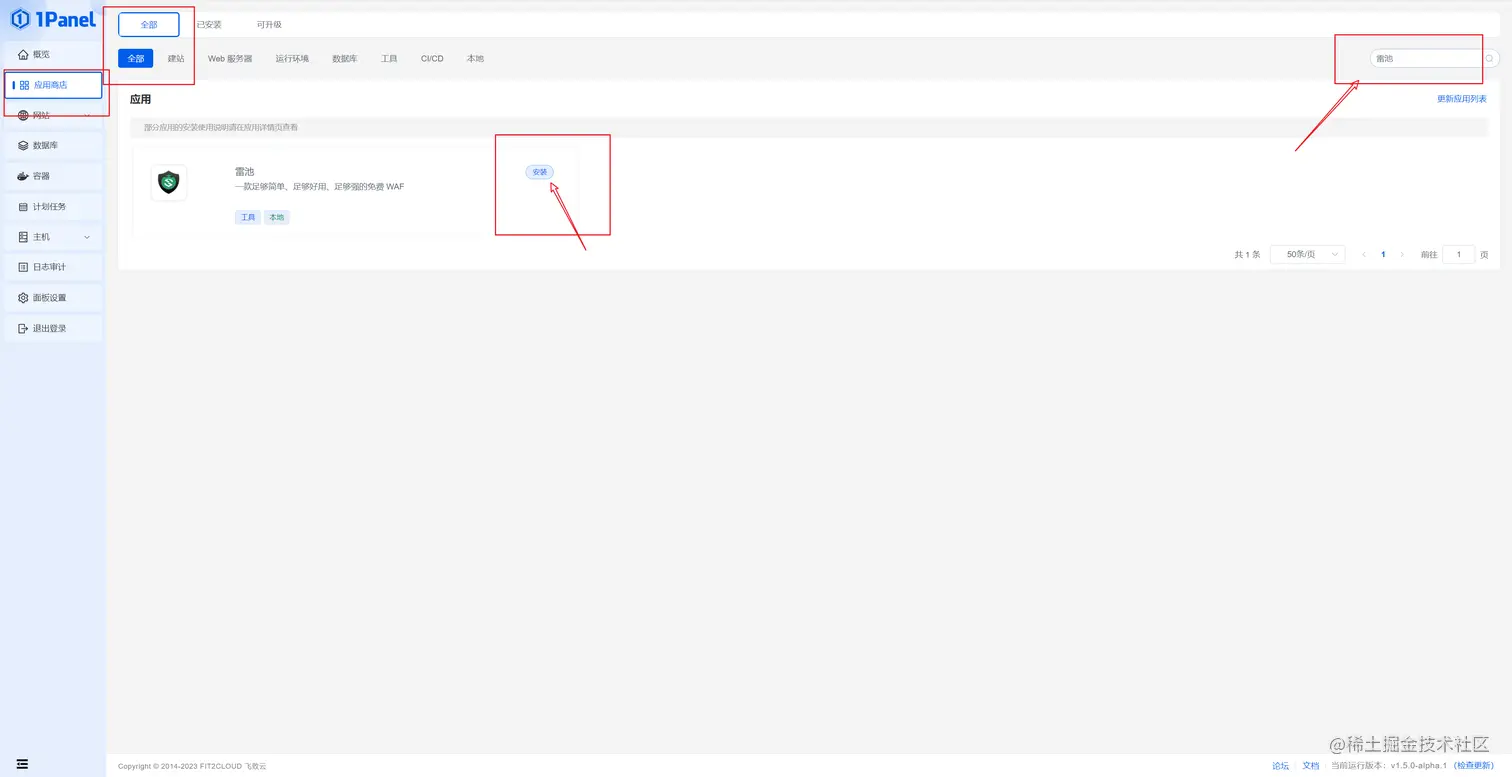1512x777 pixels.
Task: Open 数据库 in the left sidebar
Action: (53, 146)
